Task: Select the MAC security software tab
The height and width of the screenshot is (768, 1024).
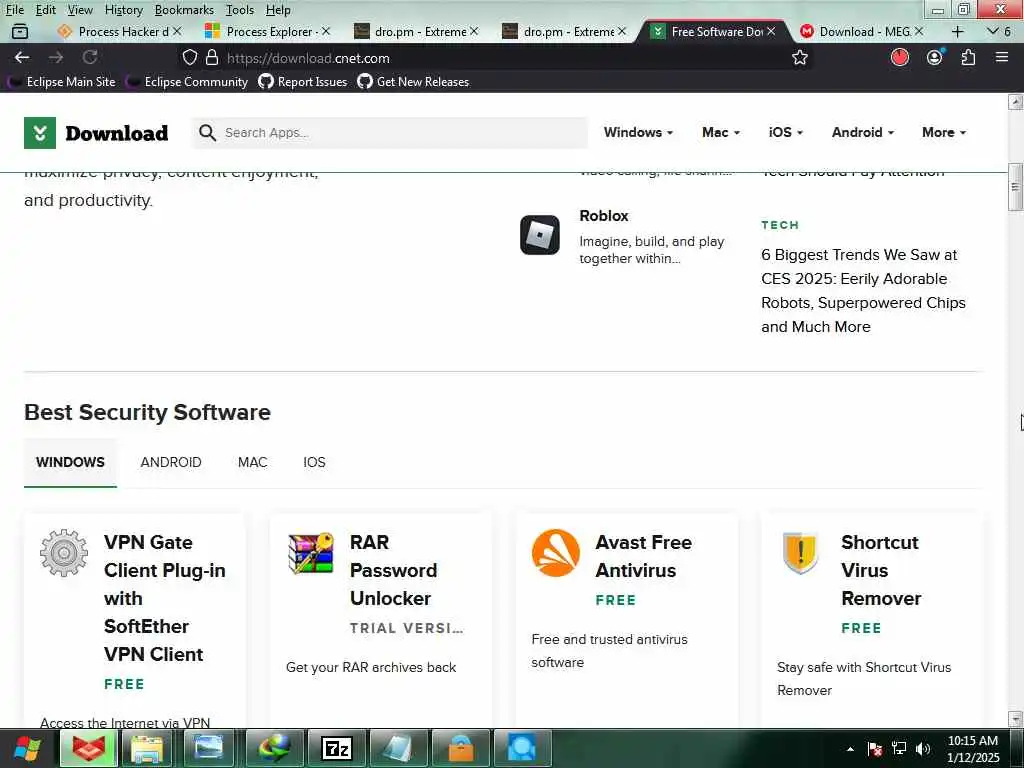Action: [x=253, y=462]
